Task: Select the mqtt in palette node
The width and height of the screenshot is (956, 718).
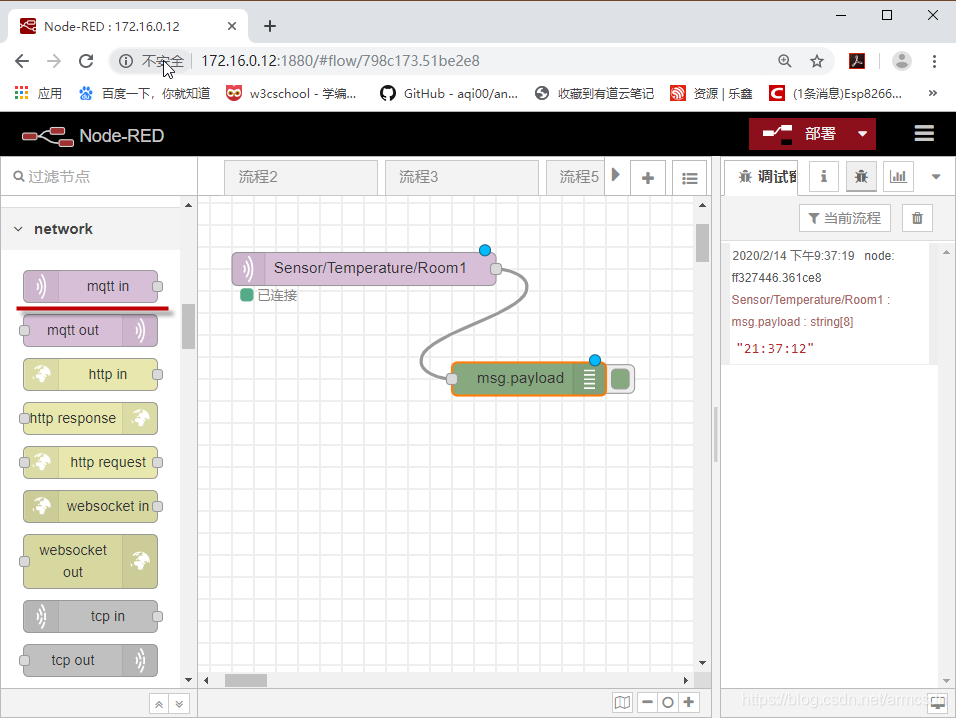Action: coord(90,286)
